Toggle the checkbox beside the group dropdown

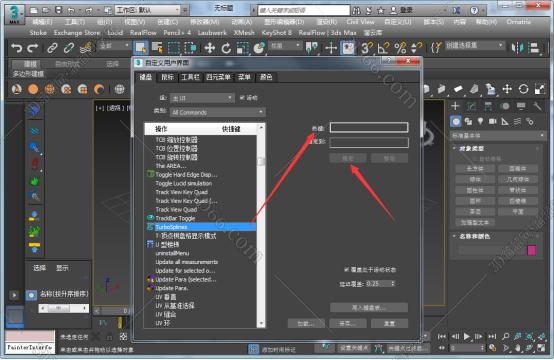(242, 98)
